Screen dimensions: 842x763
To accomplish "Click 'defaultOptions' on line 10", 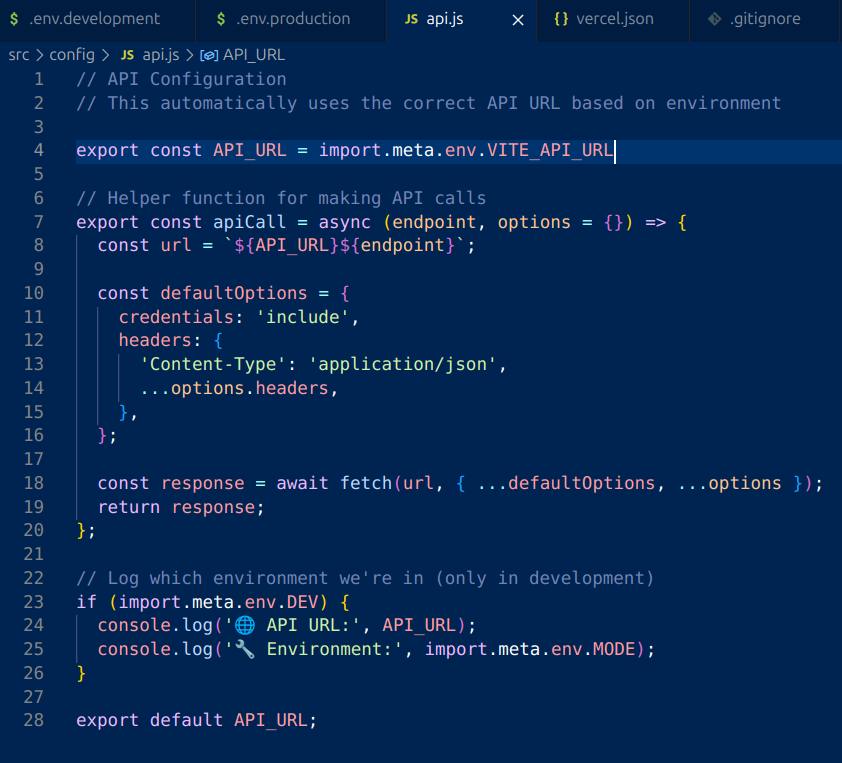I will [234, 293].
